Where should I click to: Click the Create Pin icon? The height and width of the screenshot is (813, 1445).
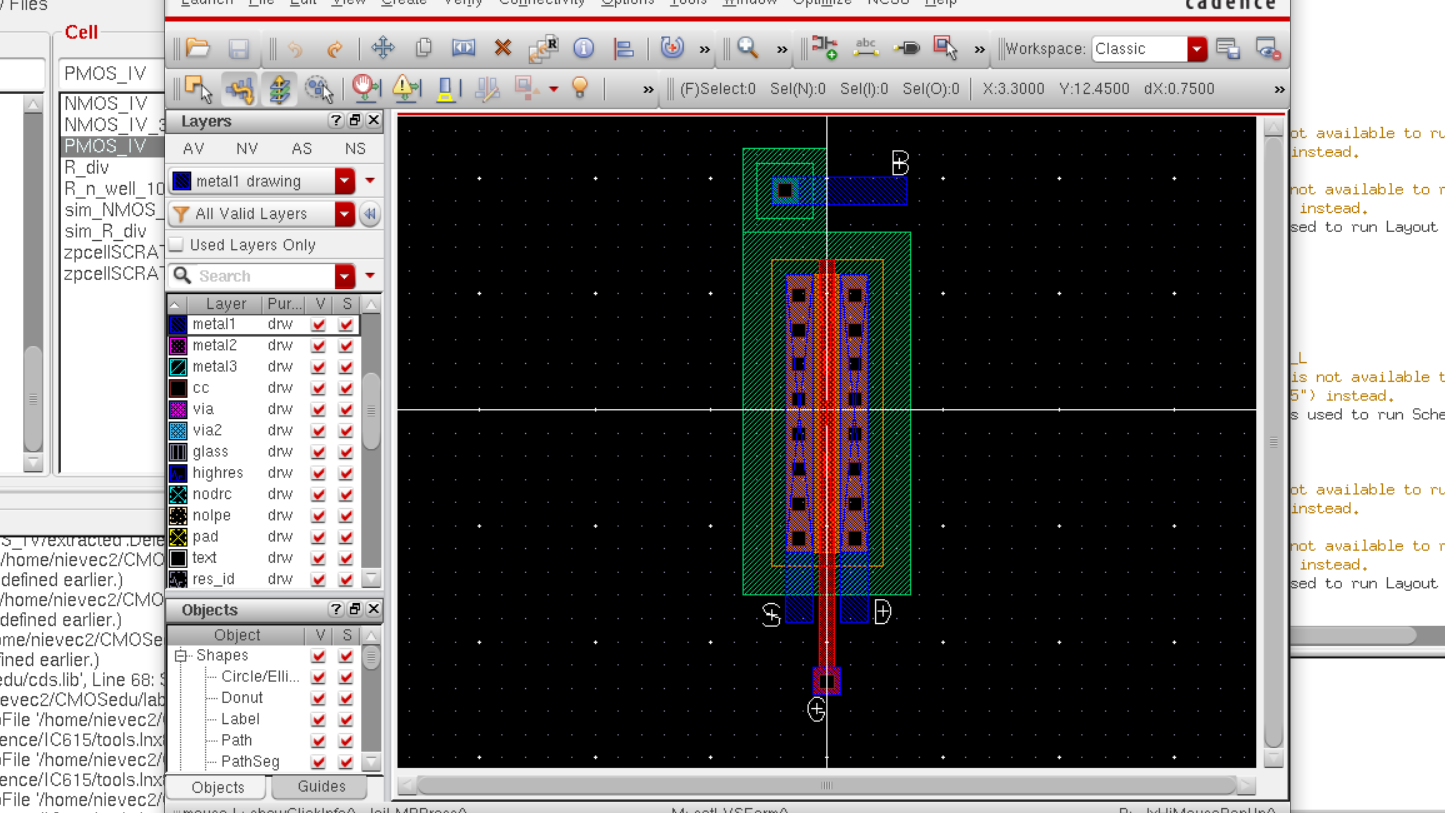pos(906,48)
